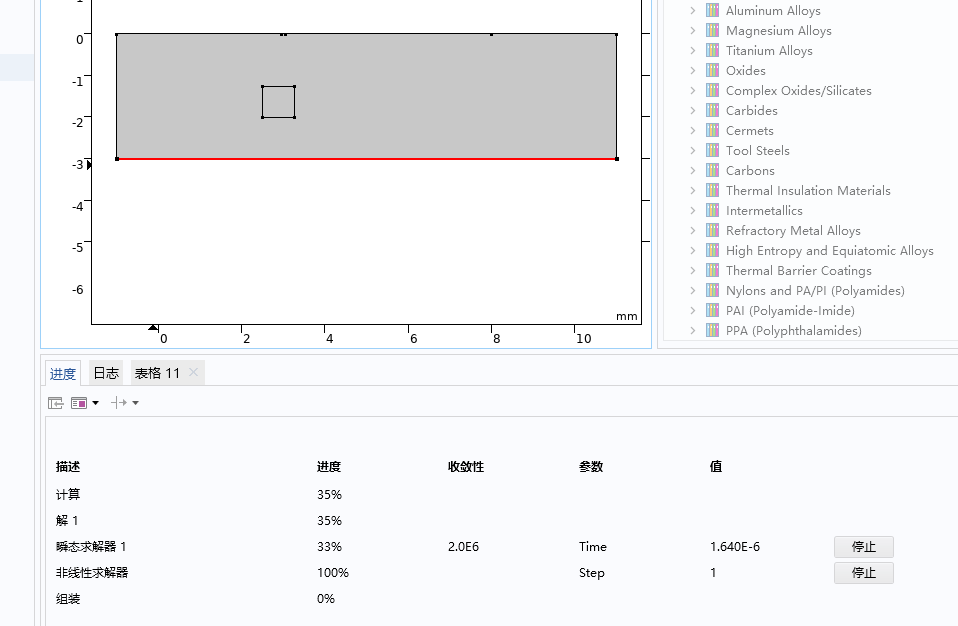
Task: Expand the Thermal Barrier Coatings node
Action: pos(693,271)
